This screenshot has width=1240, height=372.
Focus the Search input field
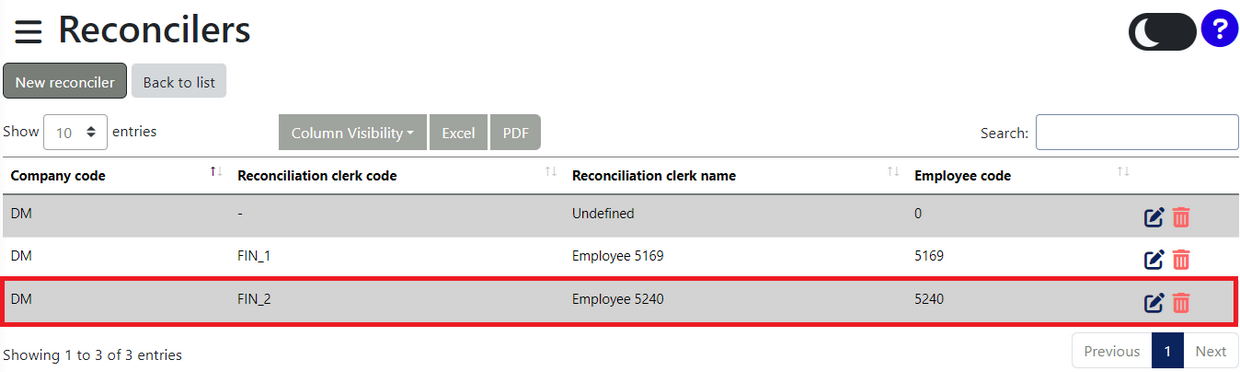pos(1137,132)
